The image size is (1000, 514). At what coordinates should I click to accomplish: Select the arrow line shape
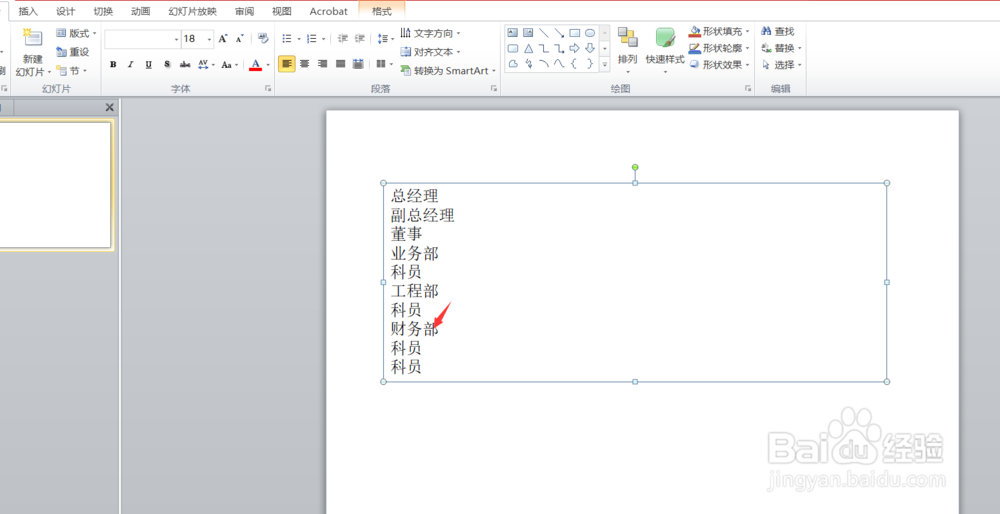point(559,33)
